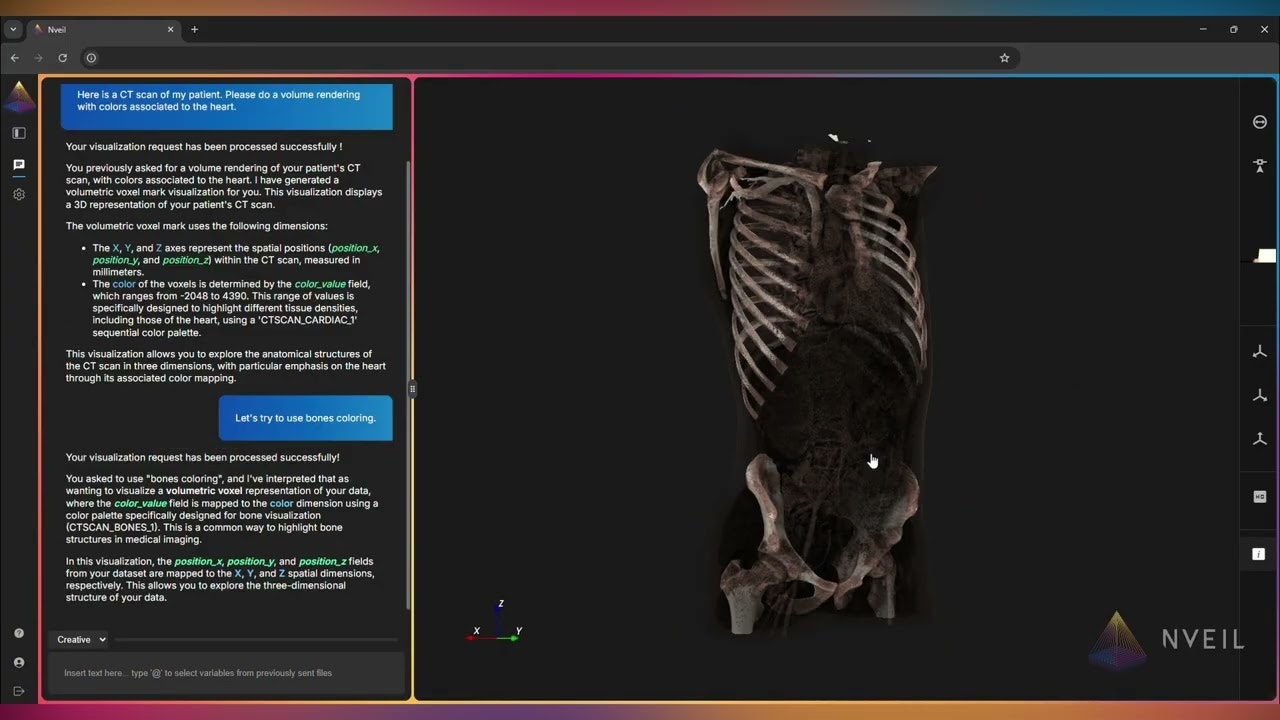Open the settings gear in left sidebar
1280x720 pixels.
tap(19, 194)
